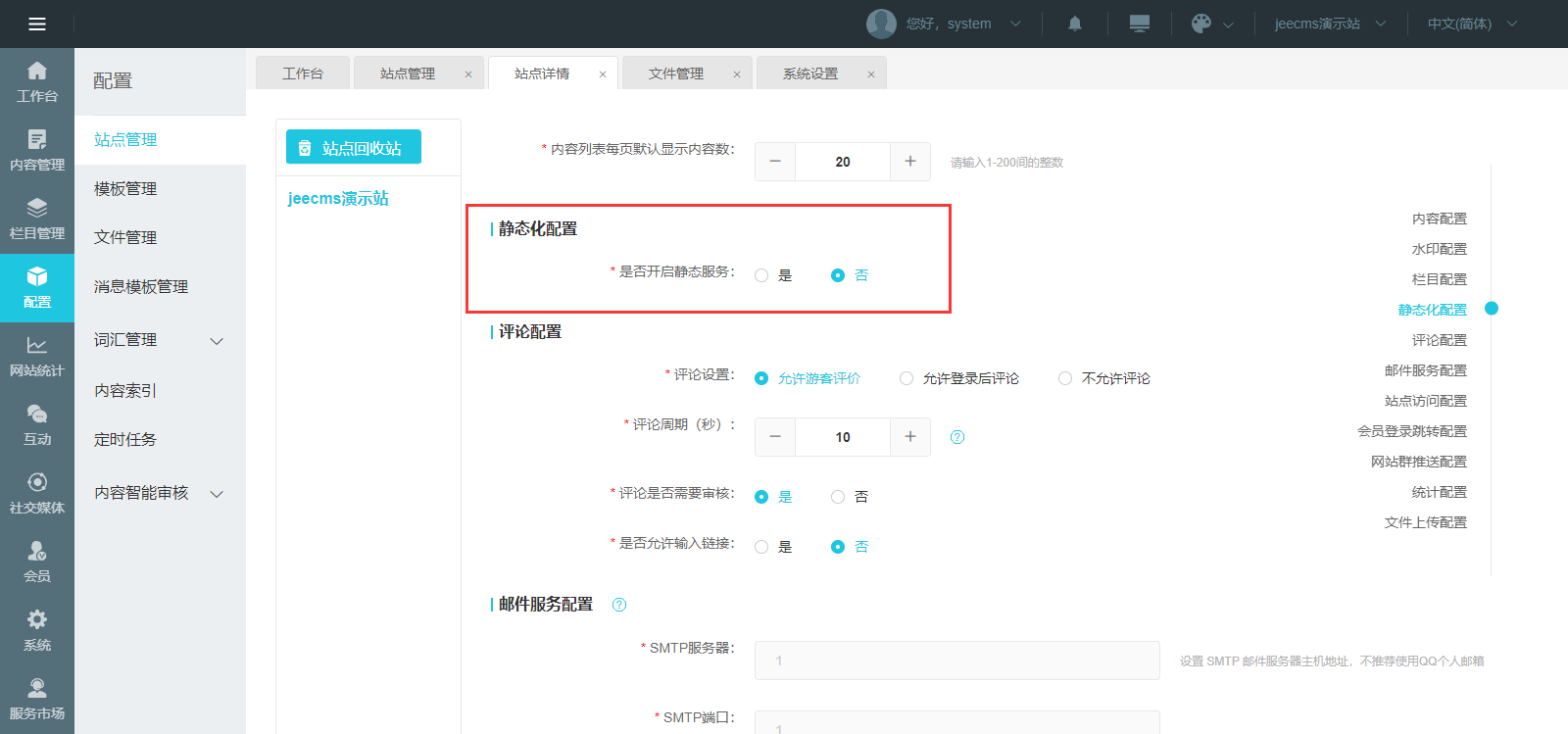
Task: Switch to the 文件管理 tab
Action: point(676,73)
